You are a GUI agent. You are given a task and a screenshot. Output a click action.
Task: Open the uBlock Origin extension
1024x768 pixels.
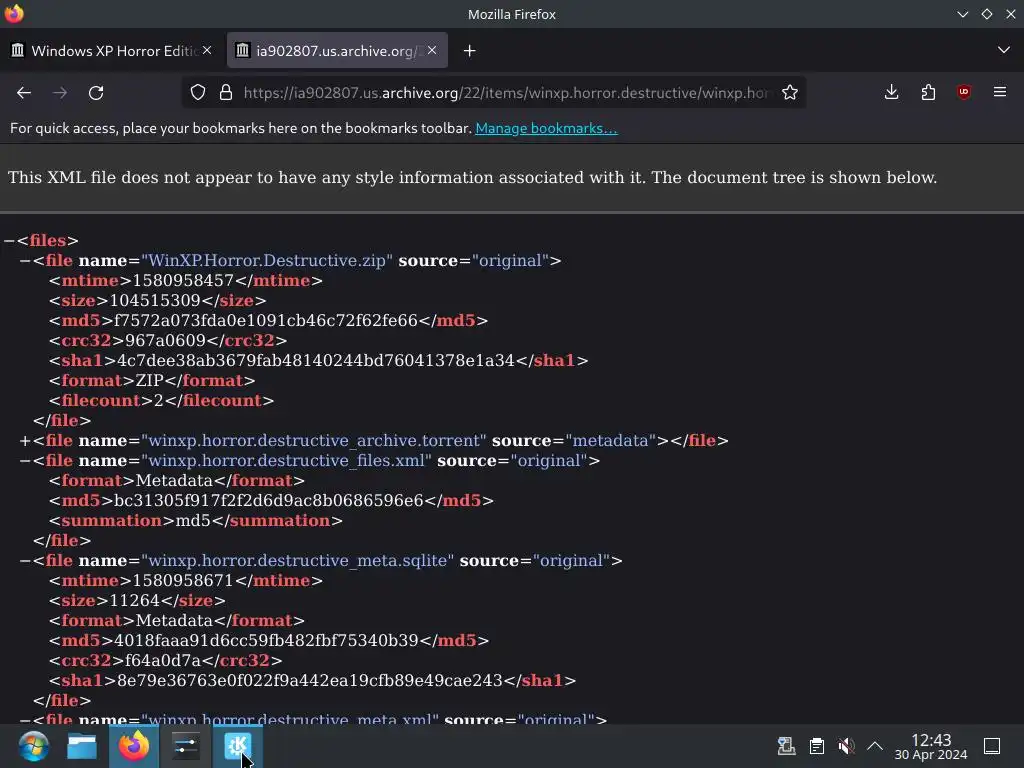tap(964, 93)
